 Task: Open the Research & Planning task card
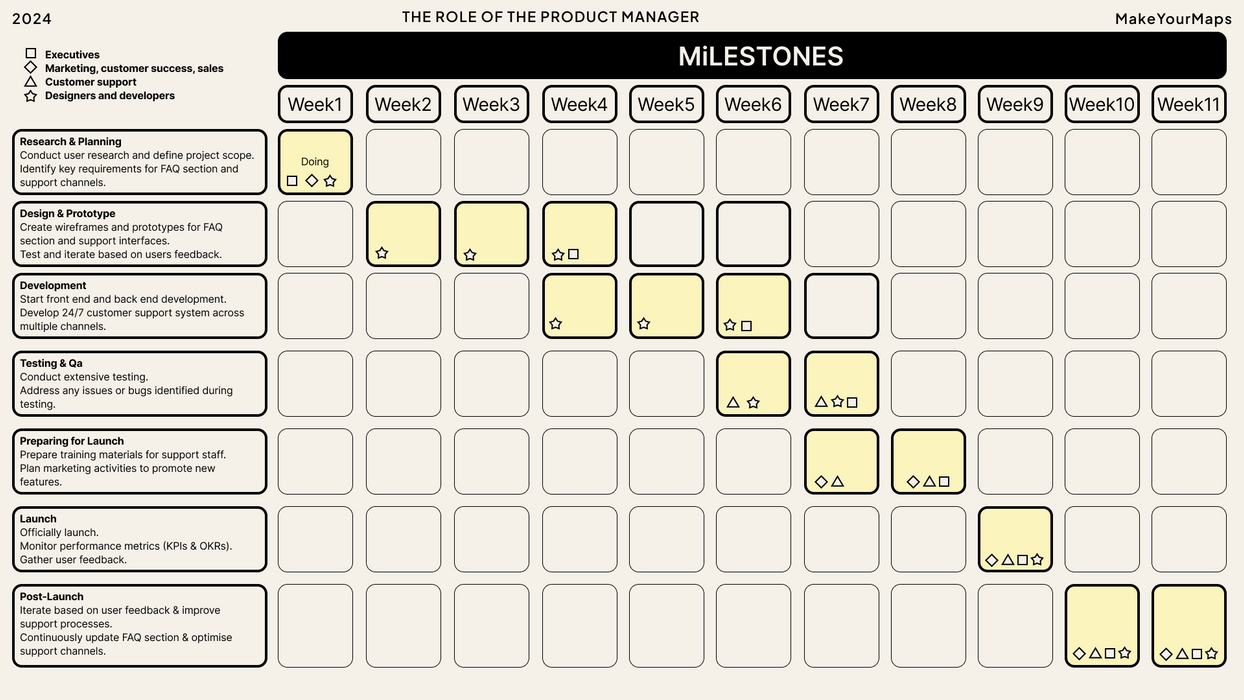[140, 162]
